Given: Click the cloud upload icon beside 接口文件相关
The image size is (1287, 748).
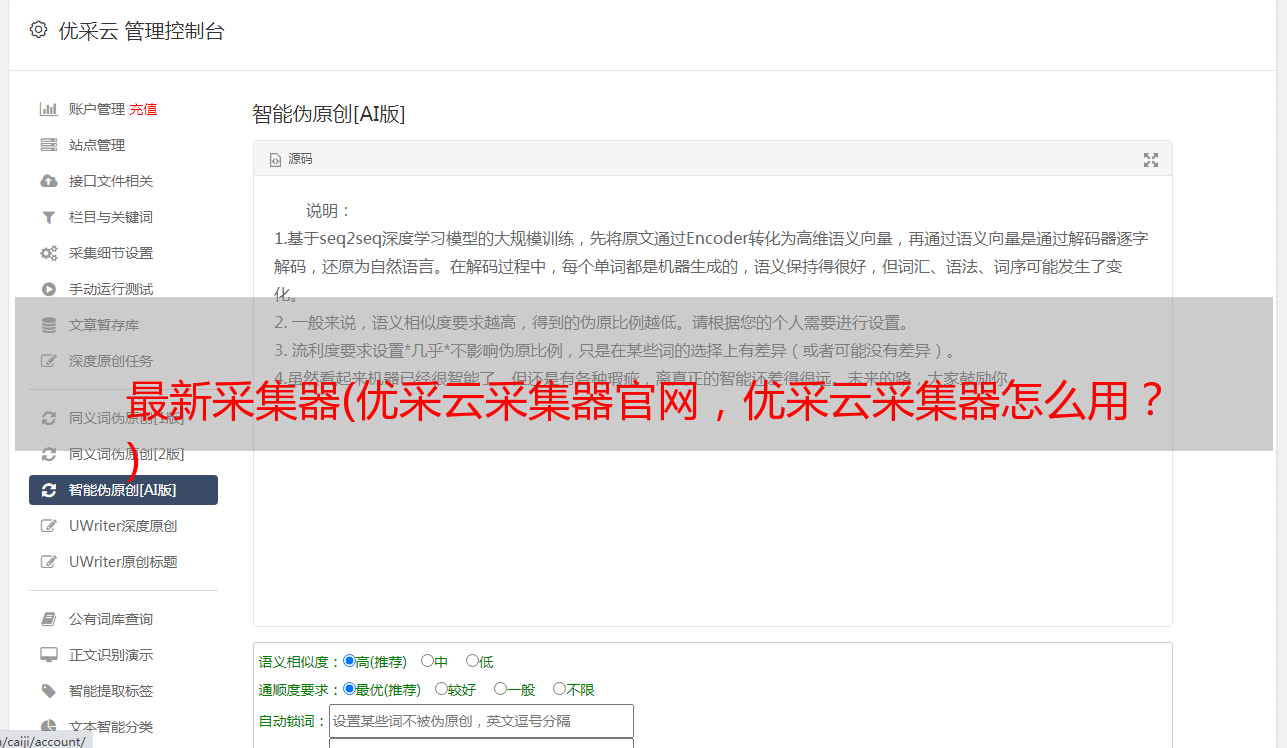Looking at the screenshot, I should 48,181.
